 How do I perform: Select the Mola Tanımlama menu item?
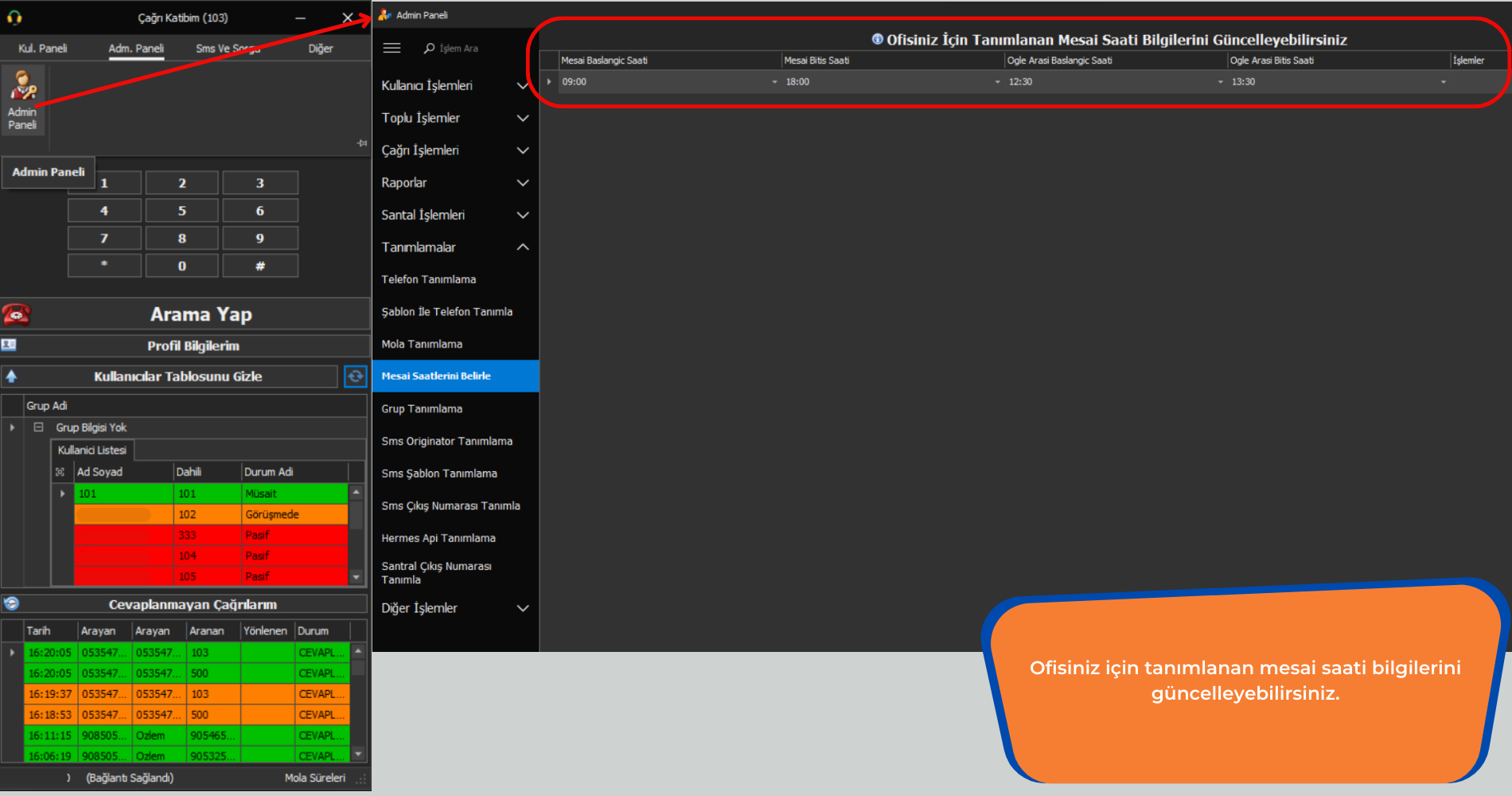tap(422, 344)
